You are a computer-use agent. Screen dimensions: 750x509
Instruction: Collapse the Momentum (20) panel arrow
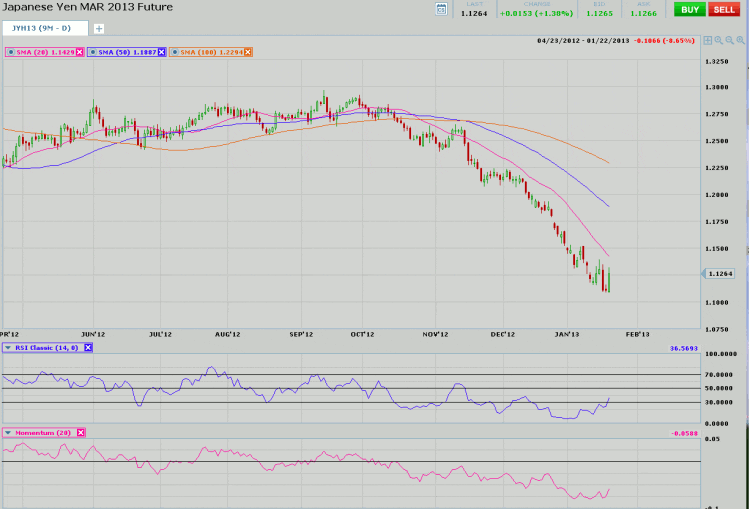[9, 432]
